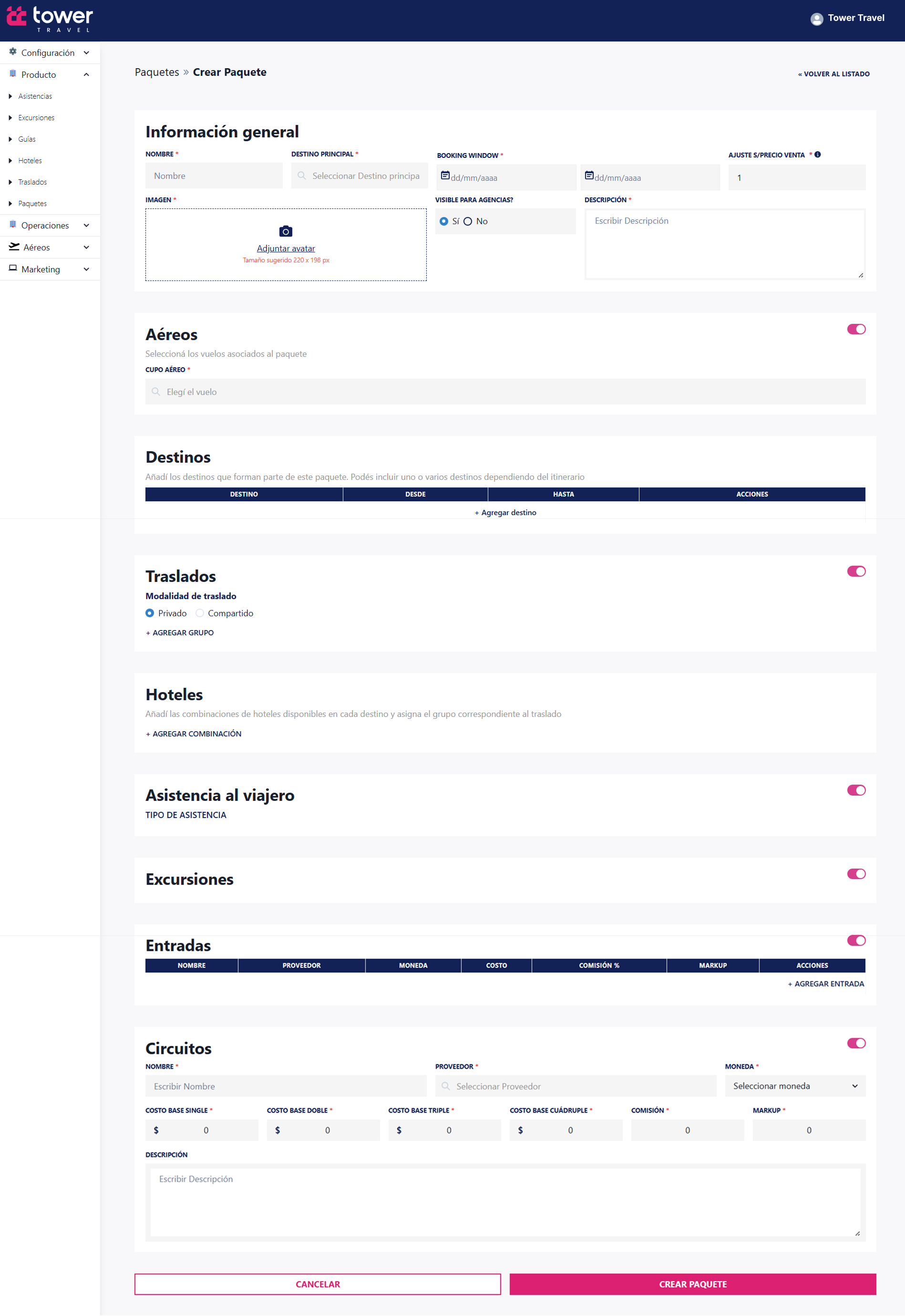Choose Privado transfer mode
905x1316 pixels.
[150, 614]
